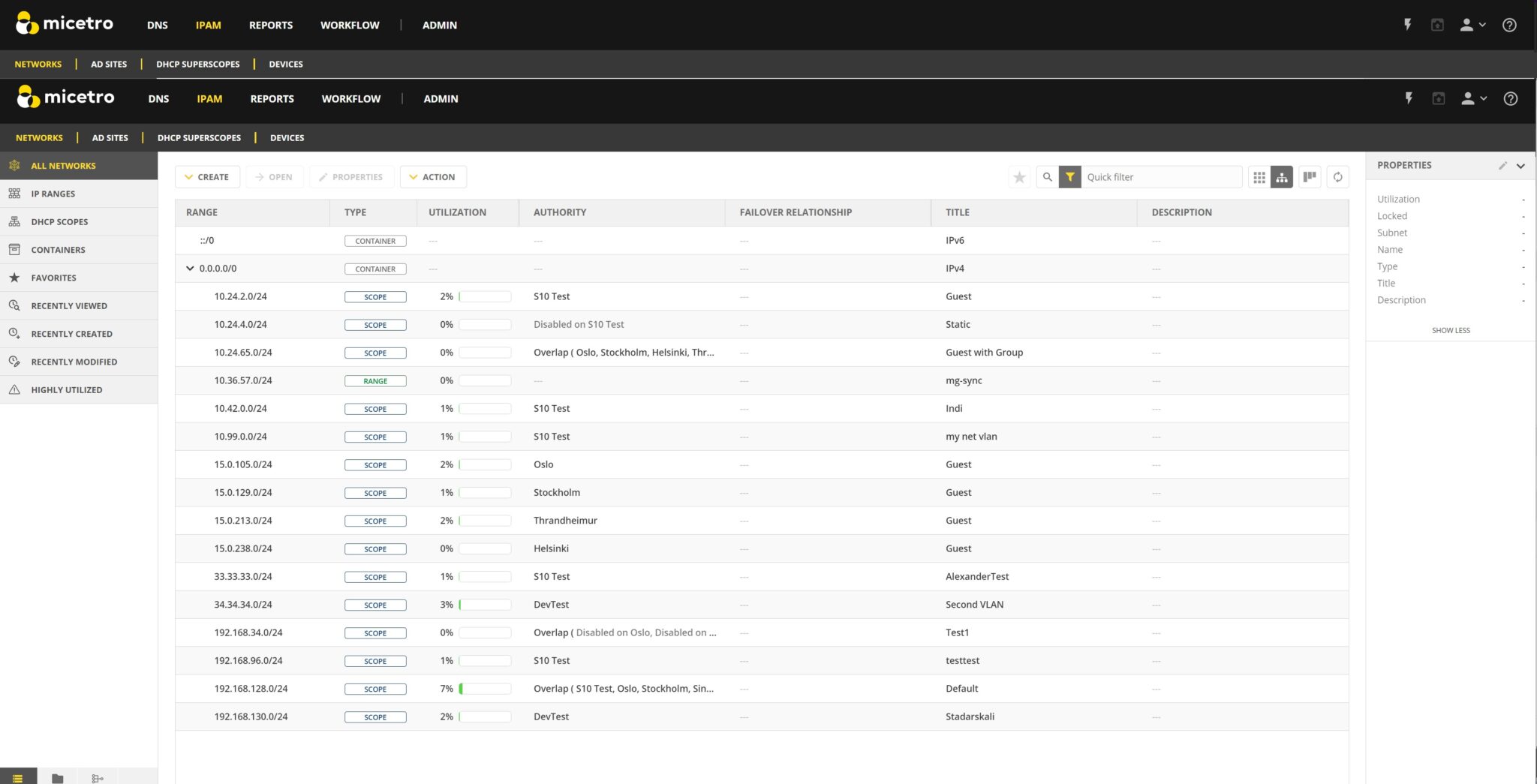1537x784 pixels.
Task: Select HIGHLY UTILIZED in the sidebar
Action: click(x=66, y=389)
